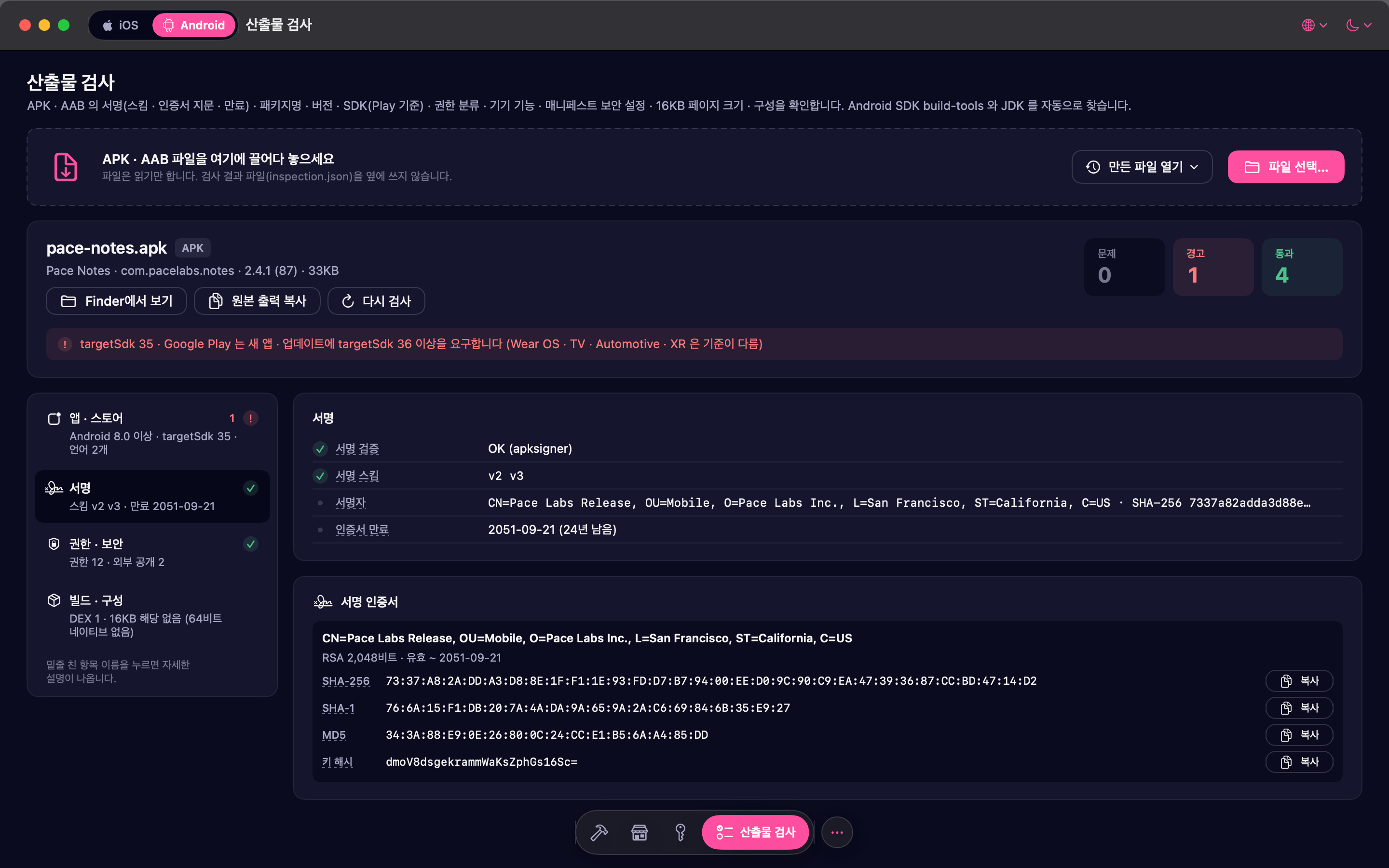Viewport: 1389px width, 868px height.
Task: Click the 경고 1 counter card
Action: [1213, 267]
